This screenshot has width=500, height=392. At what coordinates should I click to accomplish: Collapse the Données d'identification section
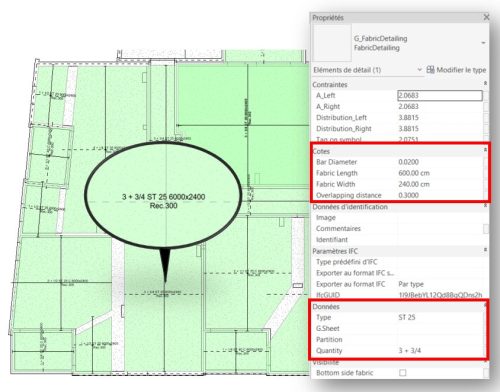[486, 206]
